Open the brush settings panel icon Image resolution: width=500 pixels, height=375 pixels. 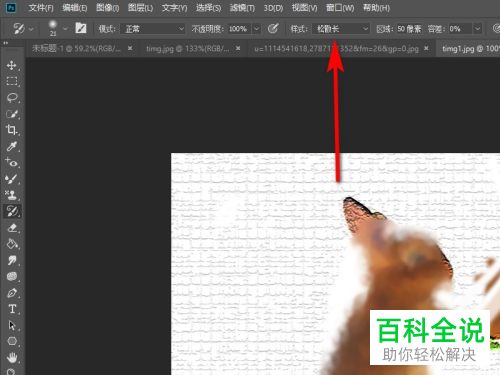pyautogui.click(x=81, y=28)
